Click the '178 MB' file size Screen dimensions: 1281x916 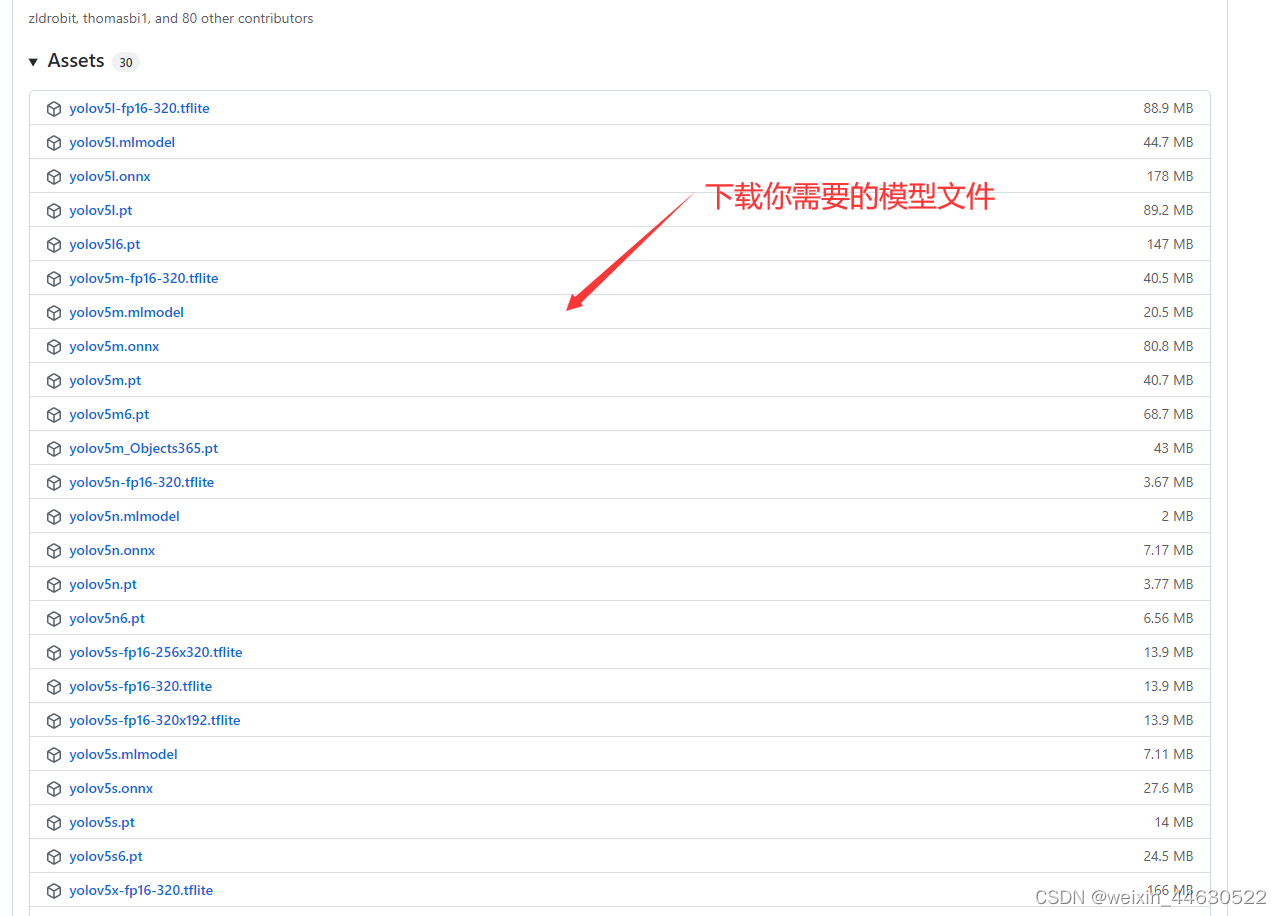point(1170,176)
